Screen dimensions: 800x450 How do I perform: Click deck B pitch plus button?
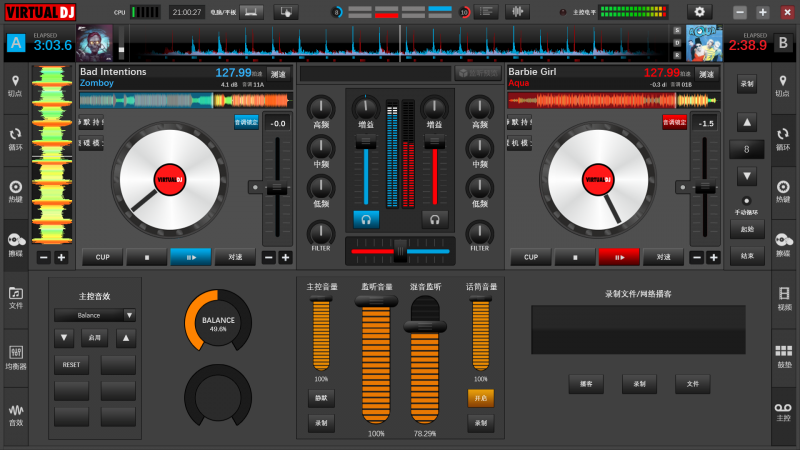click(714, 258)
